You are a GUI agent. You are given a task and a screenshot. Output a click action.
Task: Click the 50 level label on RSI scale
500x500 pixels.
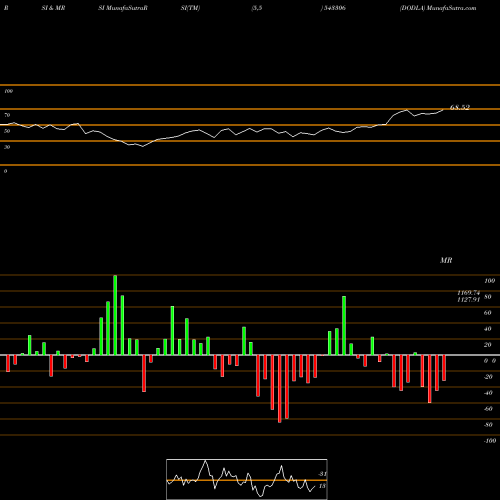(7, 131)
